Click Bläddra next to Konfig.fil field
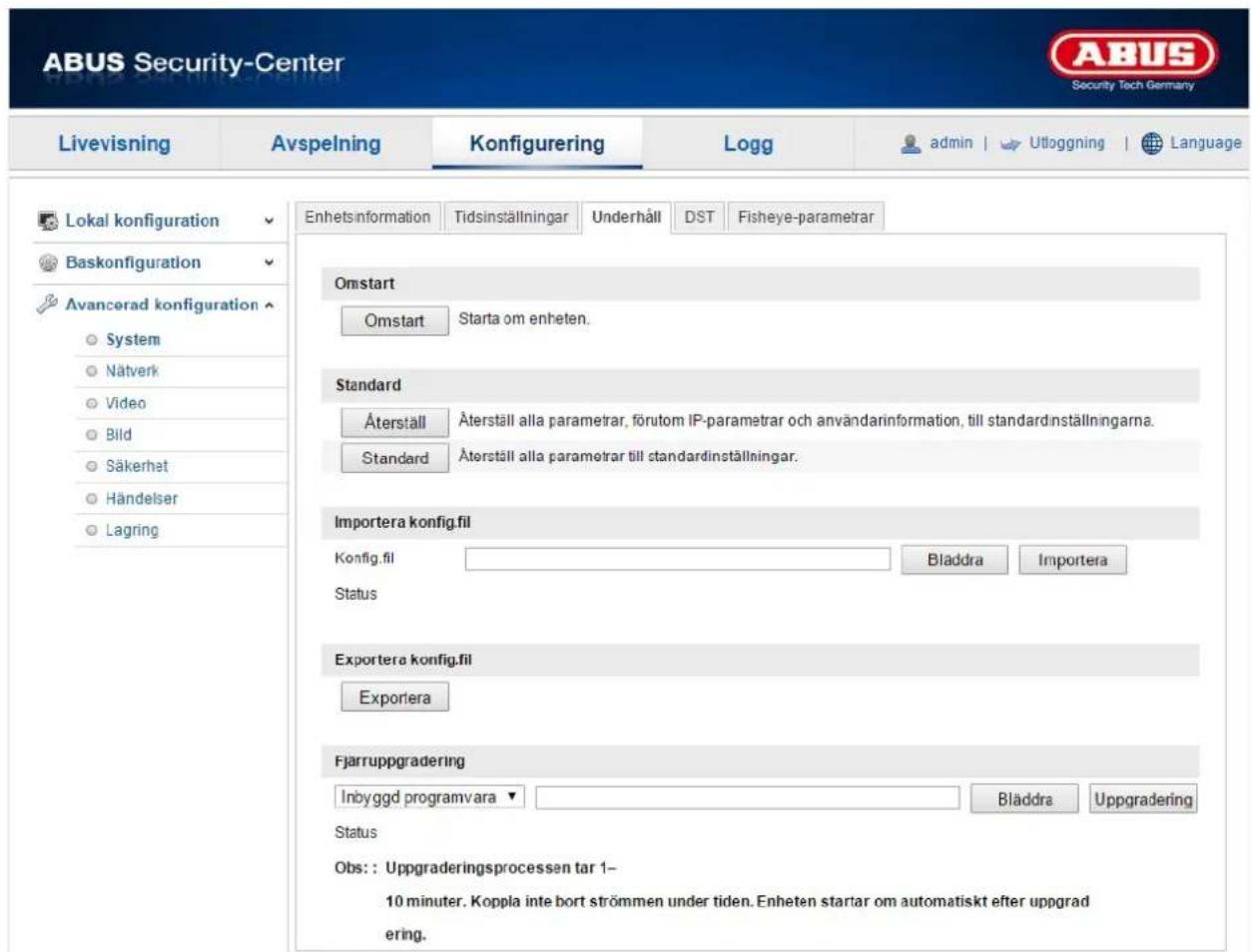This screenshot has height=952, width=1252. pyautogui.click(x=954, y=560)
